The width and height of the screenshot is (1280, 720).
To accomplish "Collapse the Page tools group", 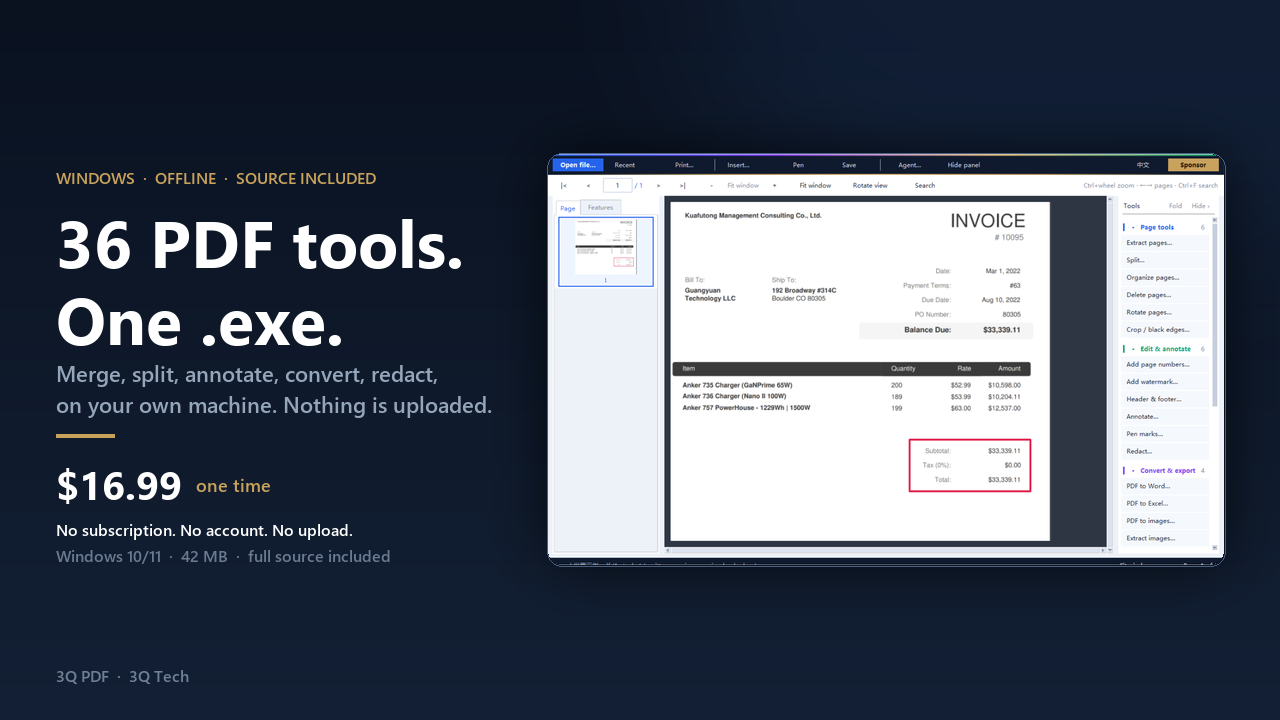I will pos(1164,227).
